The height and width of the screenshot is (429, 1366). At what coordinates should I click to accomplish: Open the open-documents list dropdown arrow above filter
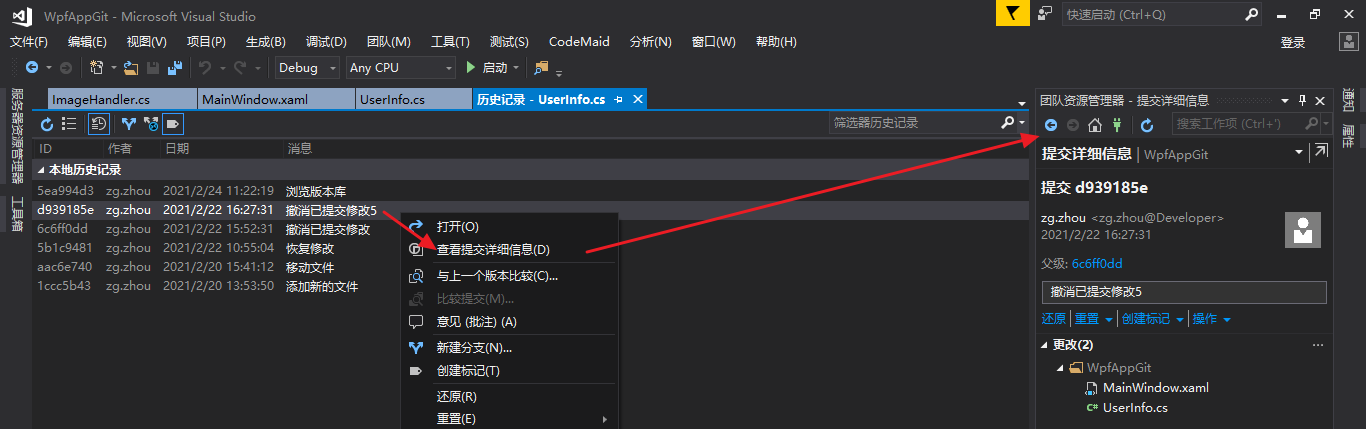[x=1022, y=103]
